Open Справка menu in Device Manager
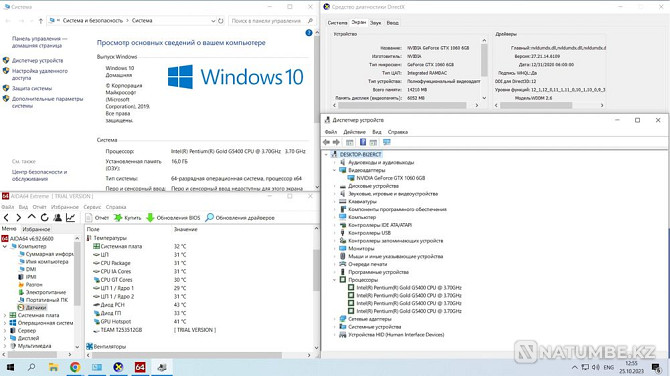670x376 pixels. click(398, 132)
